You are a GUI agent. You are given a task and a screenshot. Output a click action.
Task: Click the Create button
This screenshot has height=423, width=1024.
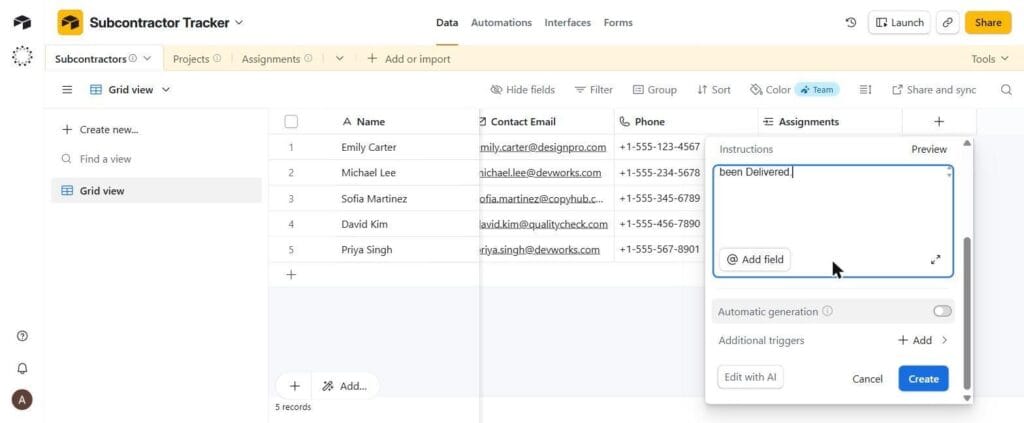pos(923,379)
